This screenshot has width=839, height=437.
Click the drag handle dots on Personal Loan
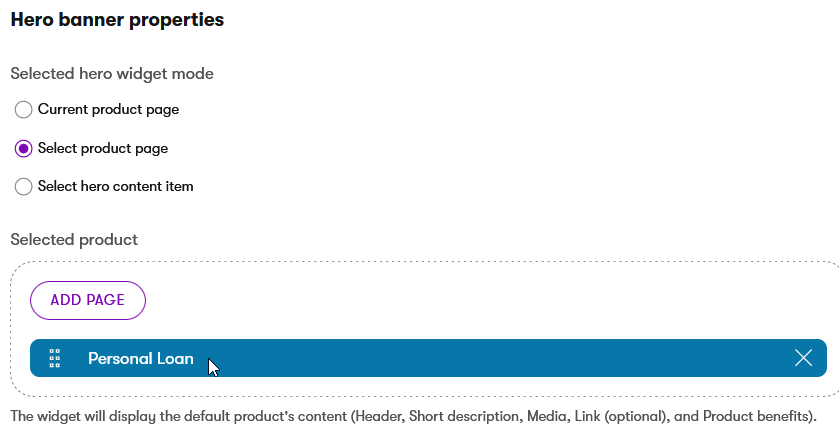pyautogui.click(x=55, y=358)
